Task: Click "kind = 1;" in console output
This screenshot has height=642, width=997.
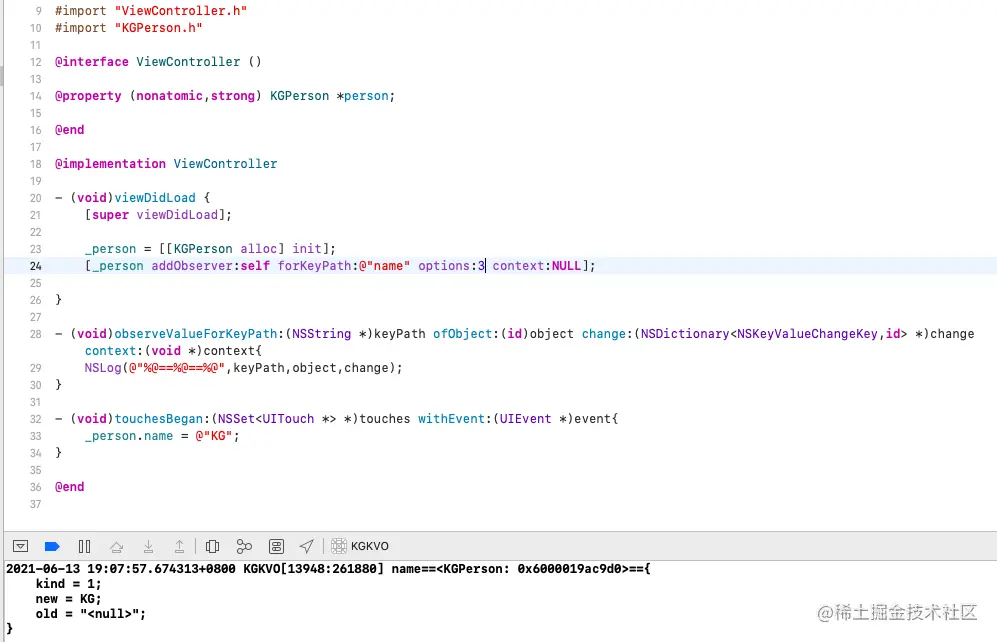Action: click(x=69, y=584)
